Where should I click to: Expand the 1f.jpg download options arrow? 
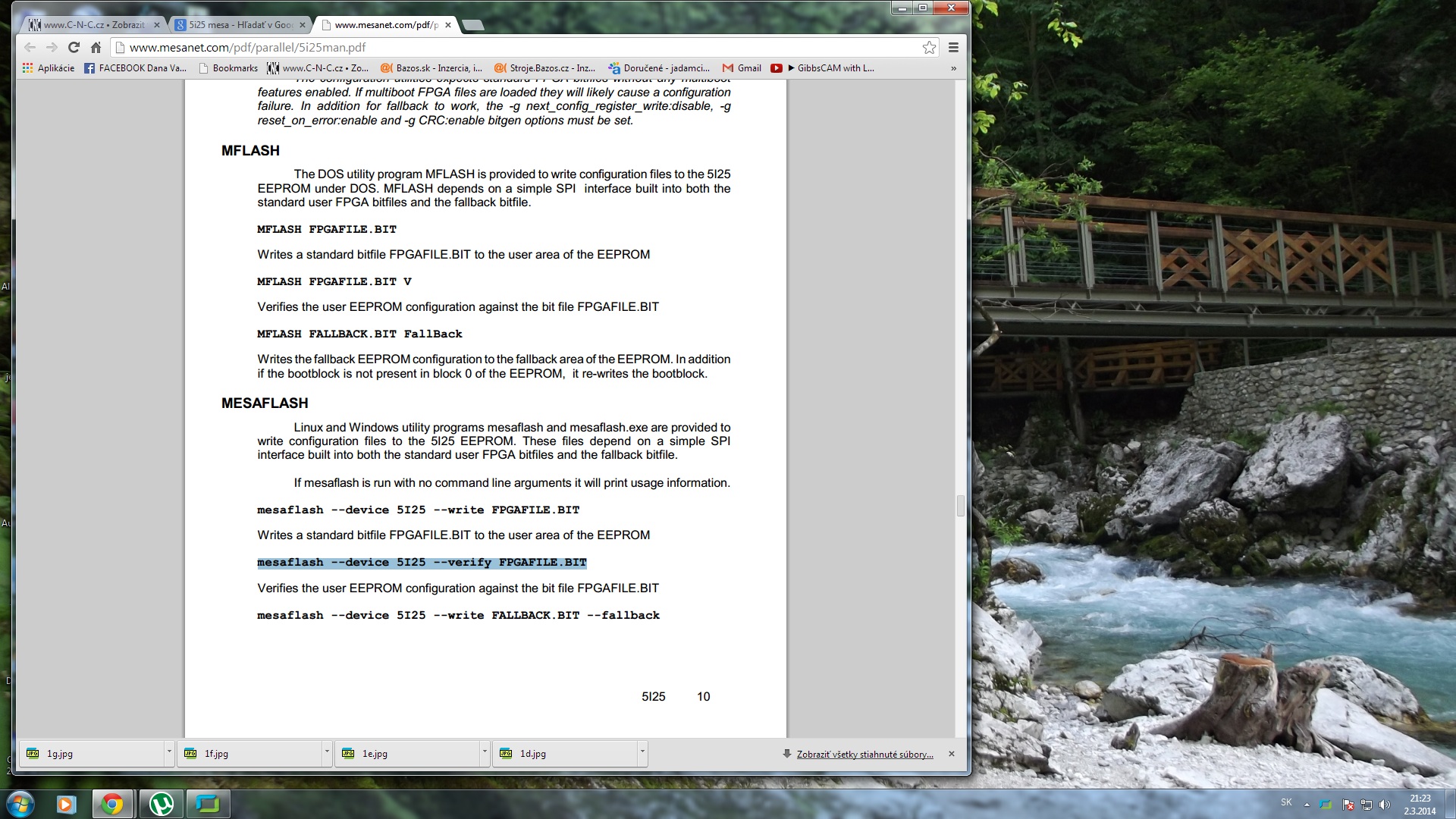(x=327, y=752)
